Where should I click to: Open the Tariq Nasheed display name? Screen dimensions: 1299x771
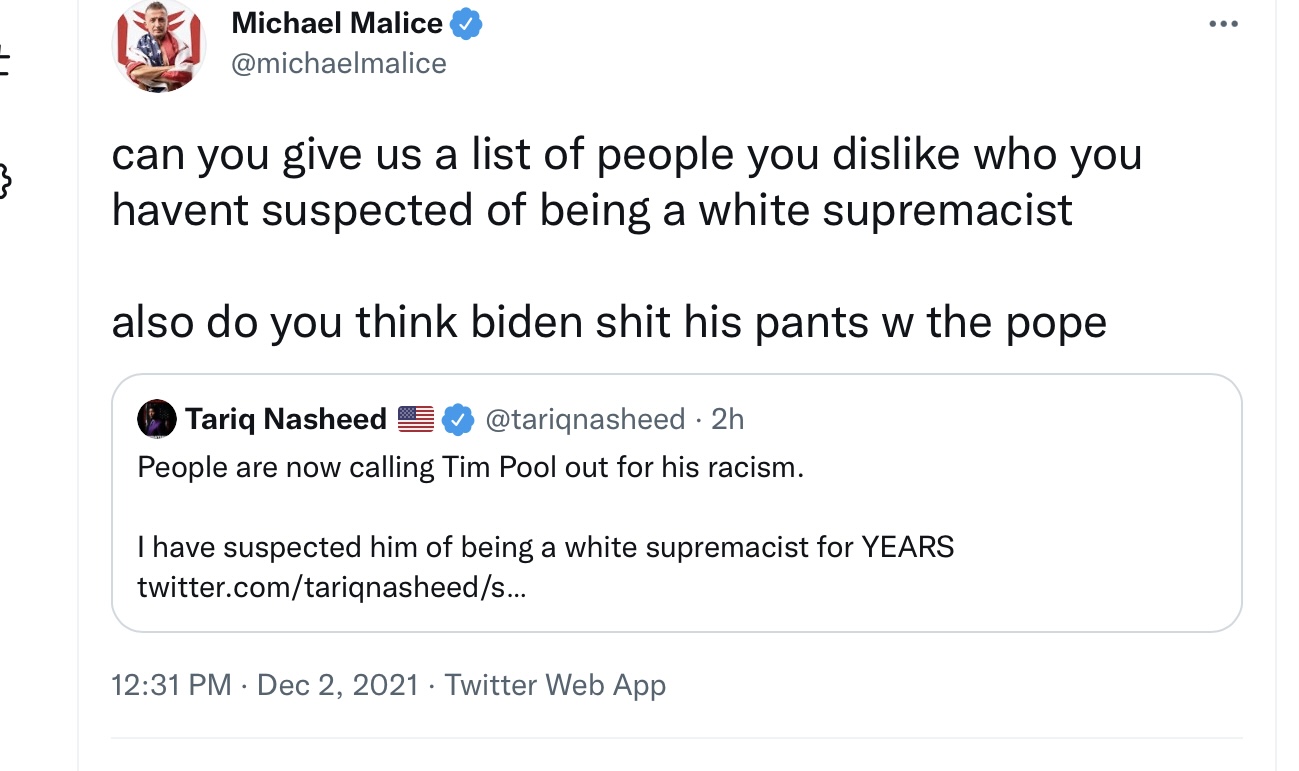coord(285,419)
